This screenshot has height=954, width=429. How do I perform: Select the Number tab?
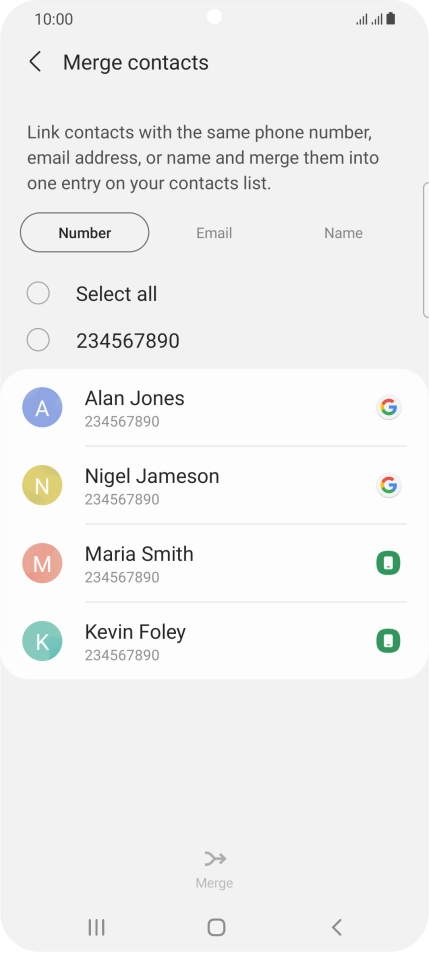click(x=85, y=232)
